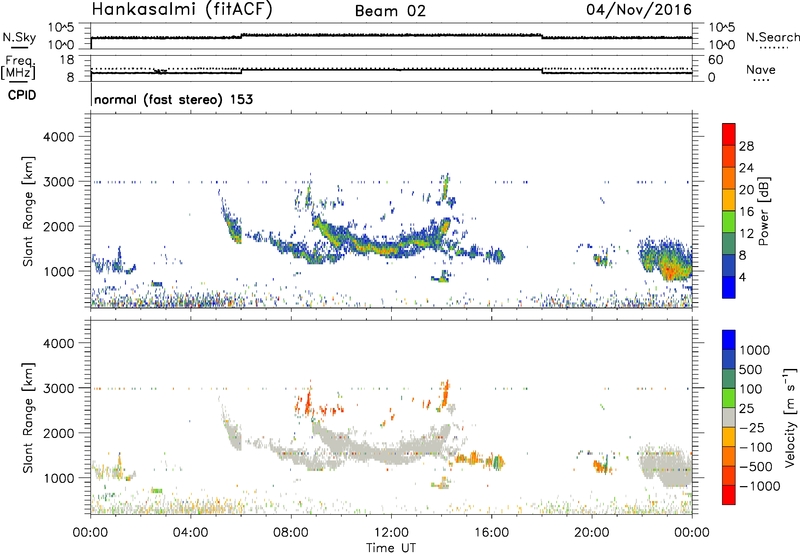Click the '4000' range tick of velocity panel
Screen dimensions: 800x554
[59, 343]
